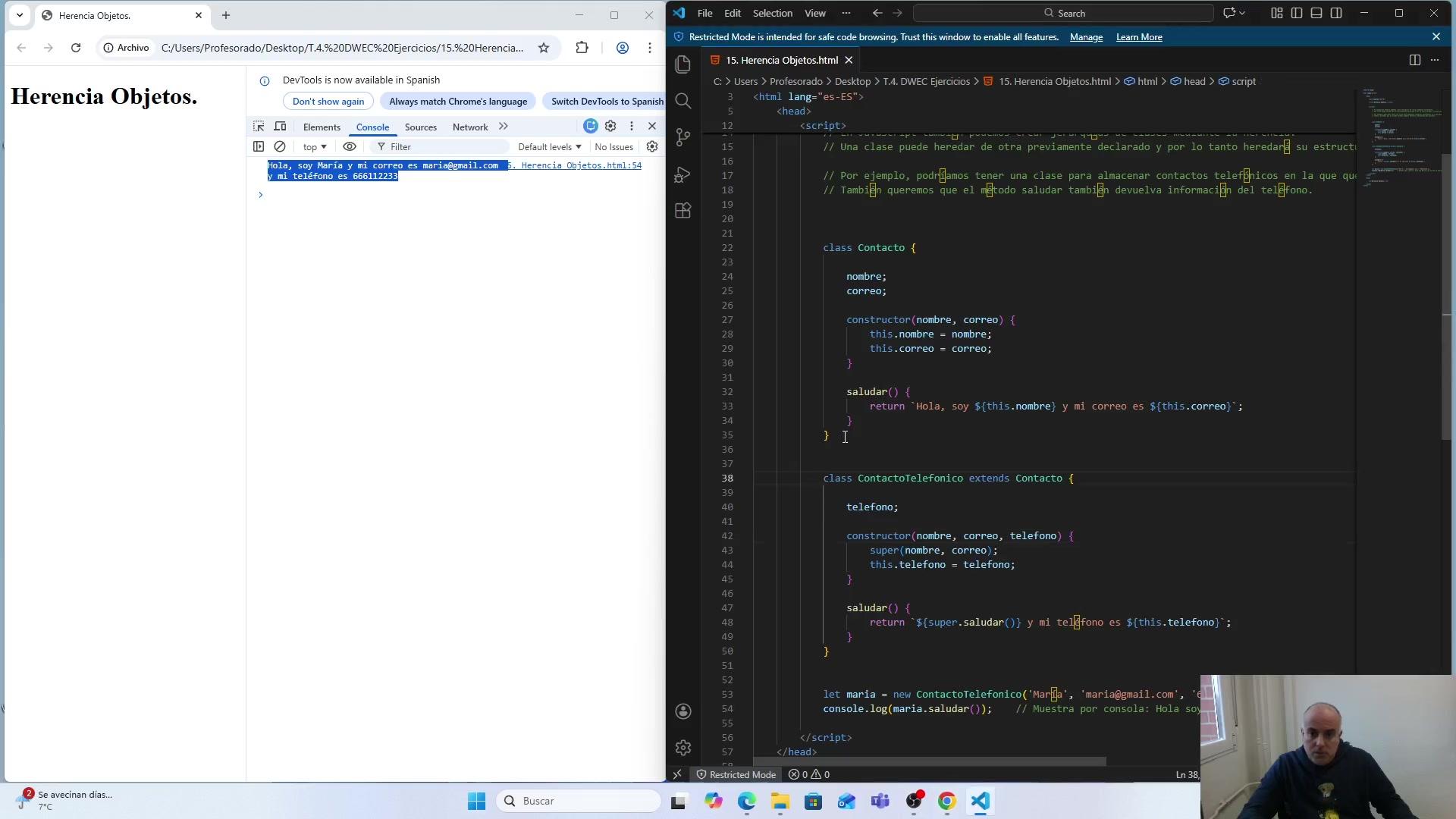Click the VS Code editor vertical scrollbar
Screen dimensions: 1456x819
1446,296
